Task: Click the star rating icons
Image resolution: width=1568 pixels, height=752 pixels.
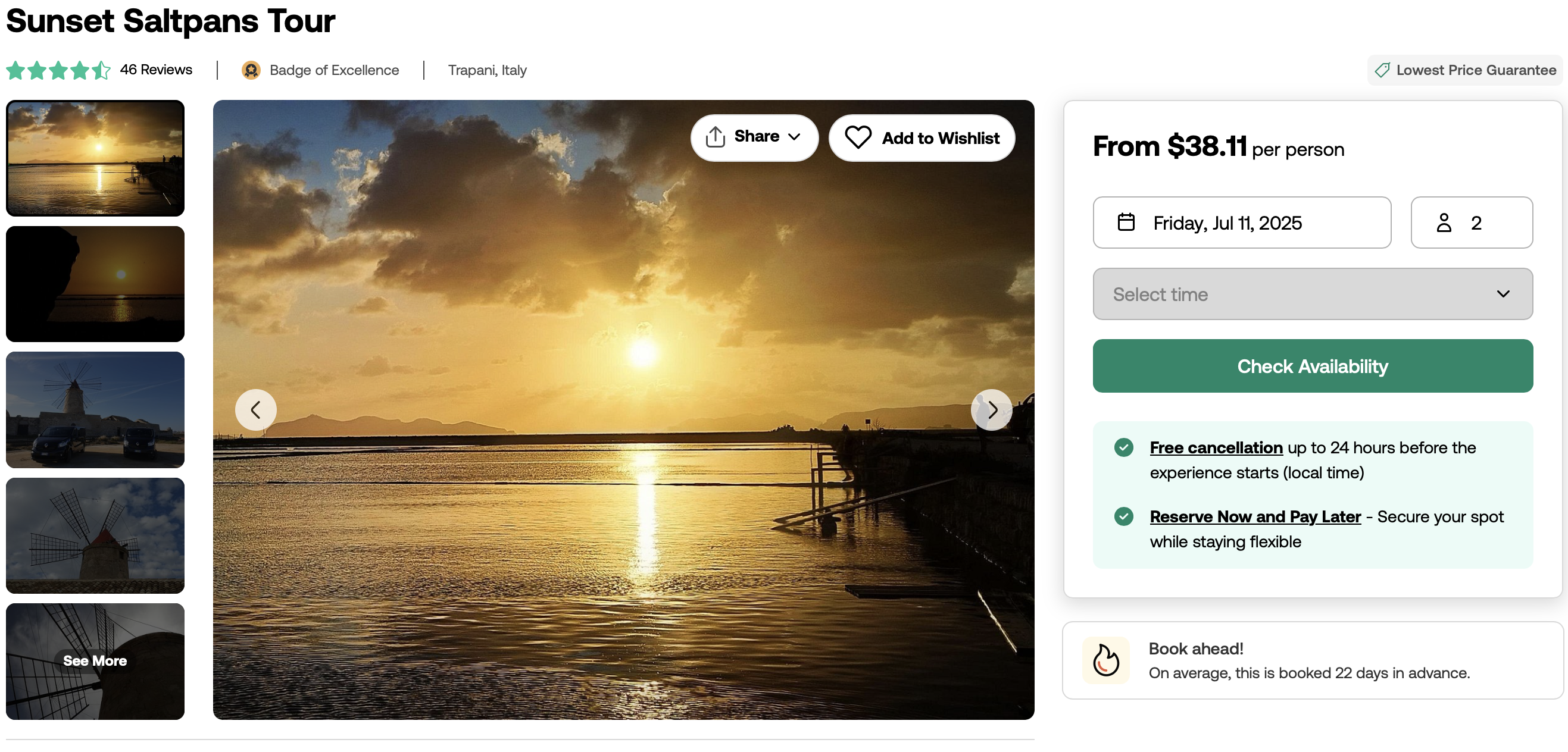Action: click(58, 70)
